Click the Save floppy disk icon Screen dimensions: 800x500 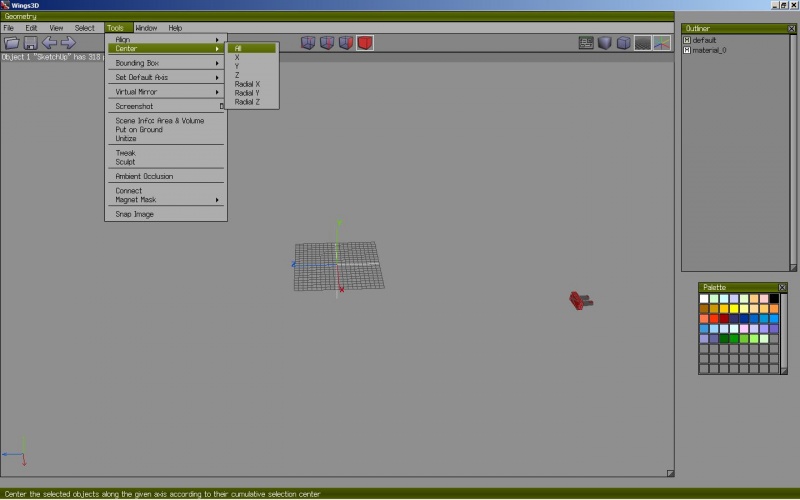point(30,43)
